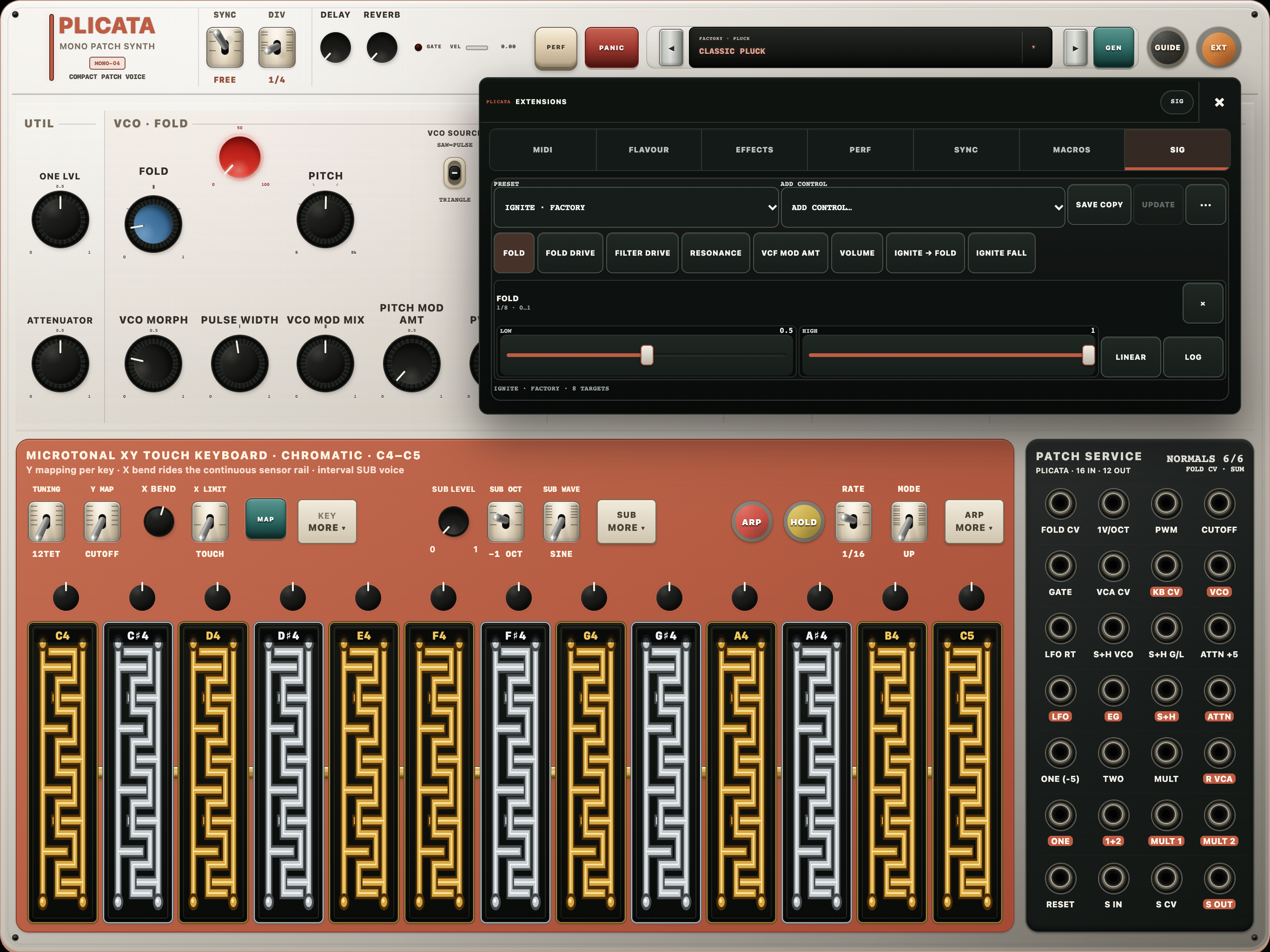Click the red FOLD macro knob
This screenshot has height=952, width=1270.
(x=239, y=157)
